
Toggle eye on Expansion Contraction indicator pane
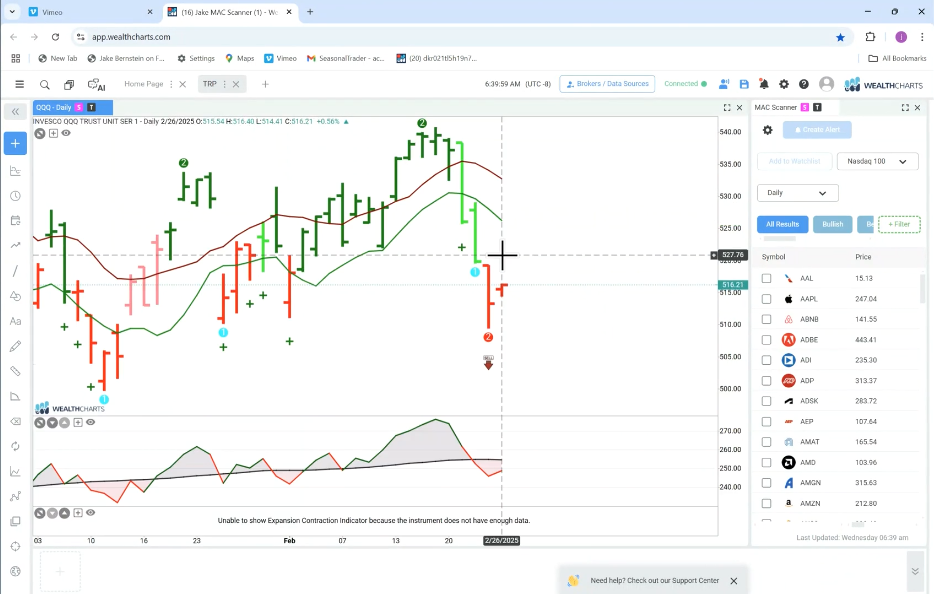click(91, 513)
